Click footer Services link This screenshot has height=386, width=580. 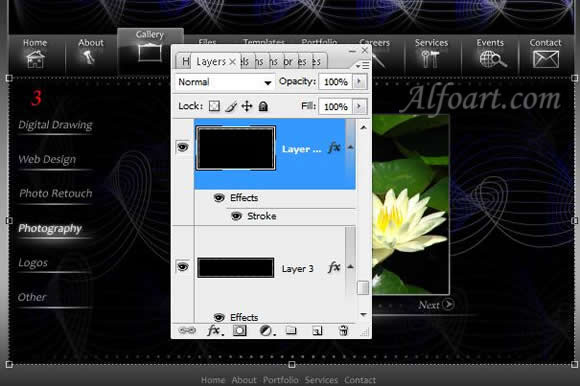tap(321, 380)
